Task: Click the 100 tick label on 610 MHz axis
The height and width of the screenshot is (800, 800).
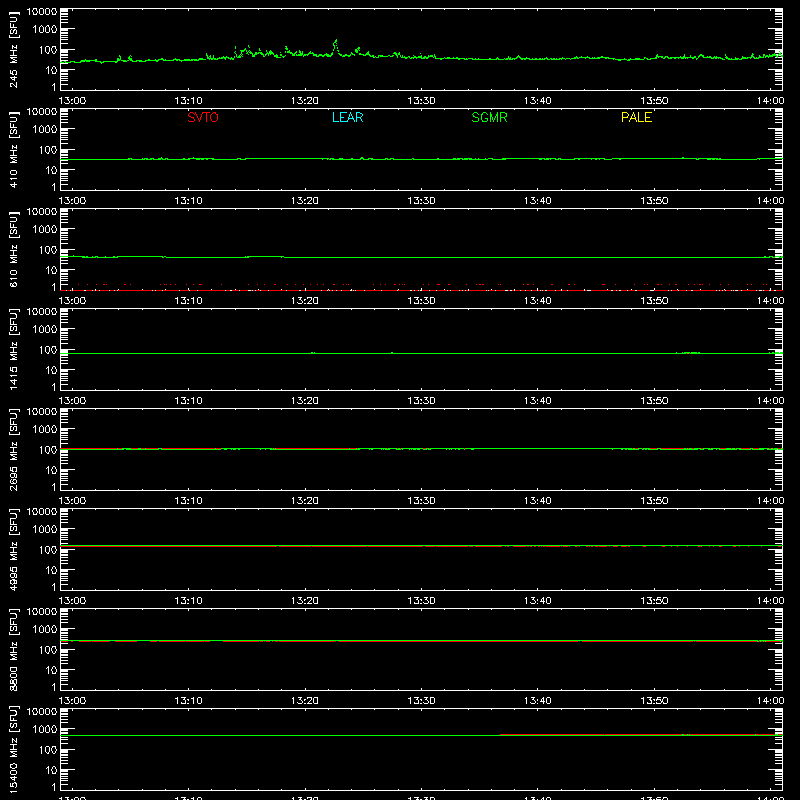Action: (x=48, y=249)
